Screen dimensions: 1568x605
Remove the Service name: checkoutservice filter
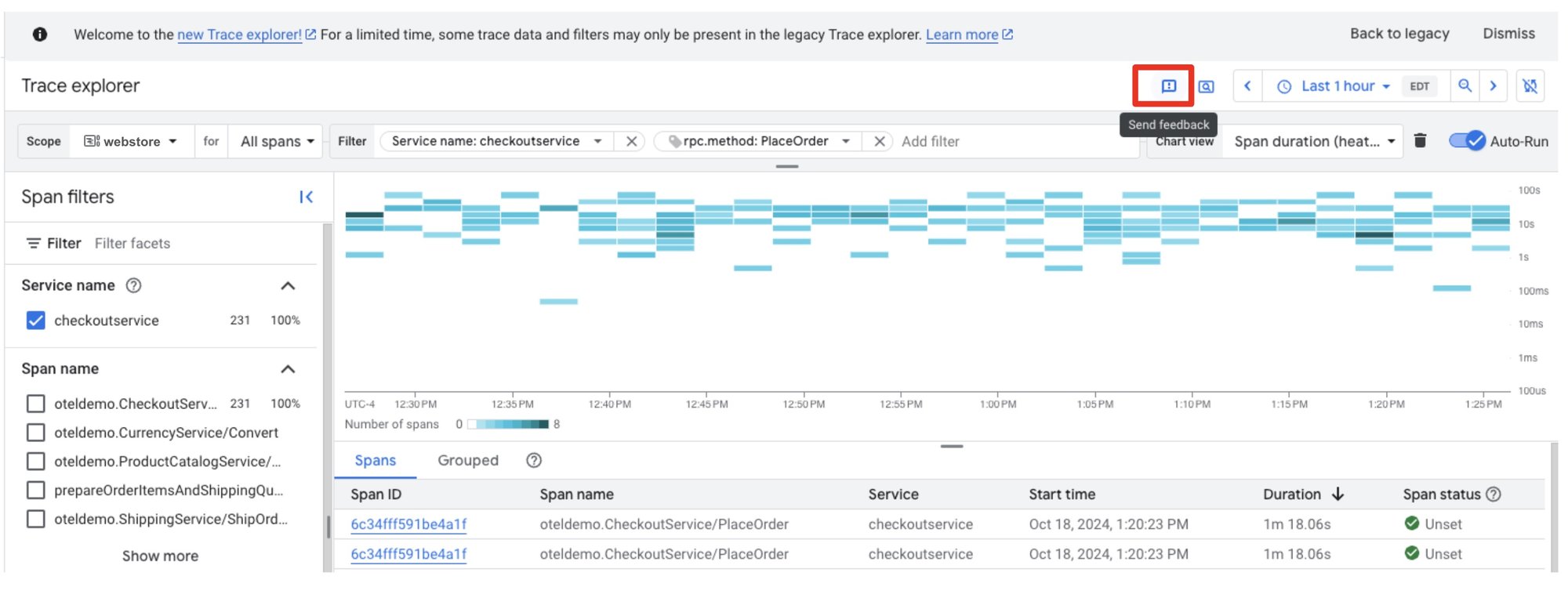coord(631,141)
